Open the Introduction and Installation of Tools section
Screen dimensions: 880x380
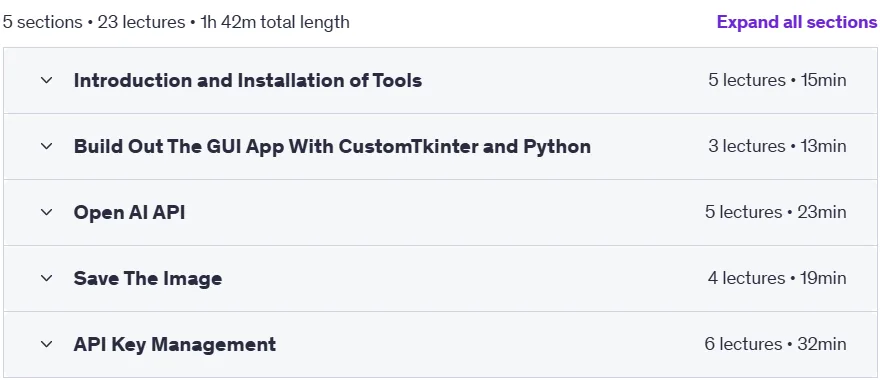click(248, 80)
